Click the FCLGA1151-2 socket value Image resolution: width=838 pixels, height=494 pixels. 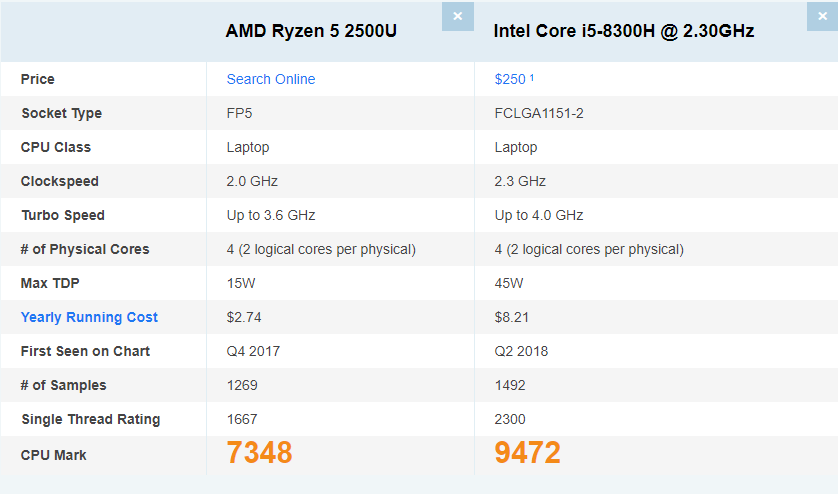tap(539, 113)
